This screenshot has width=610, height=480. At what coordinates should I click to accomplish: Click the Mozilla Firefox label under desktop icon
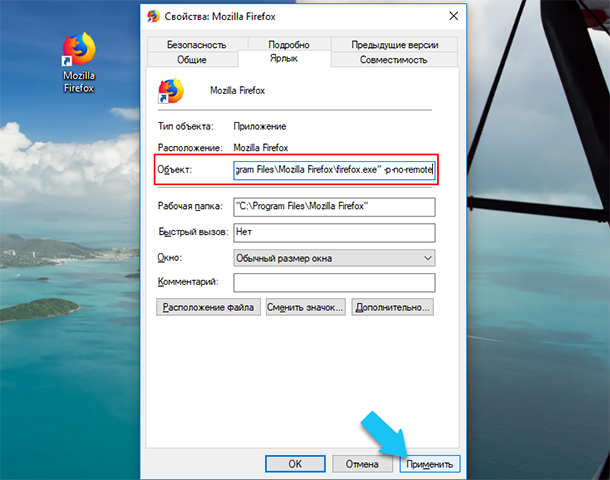tap(79, 82)
